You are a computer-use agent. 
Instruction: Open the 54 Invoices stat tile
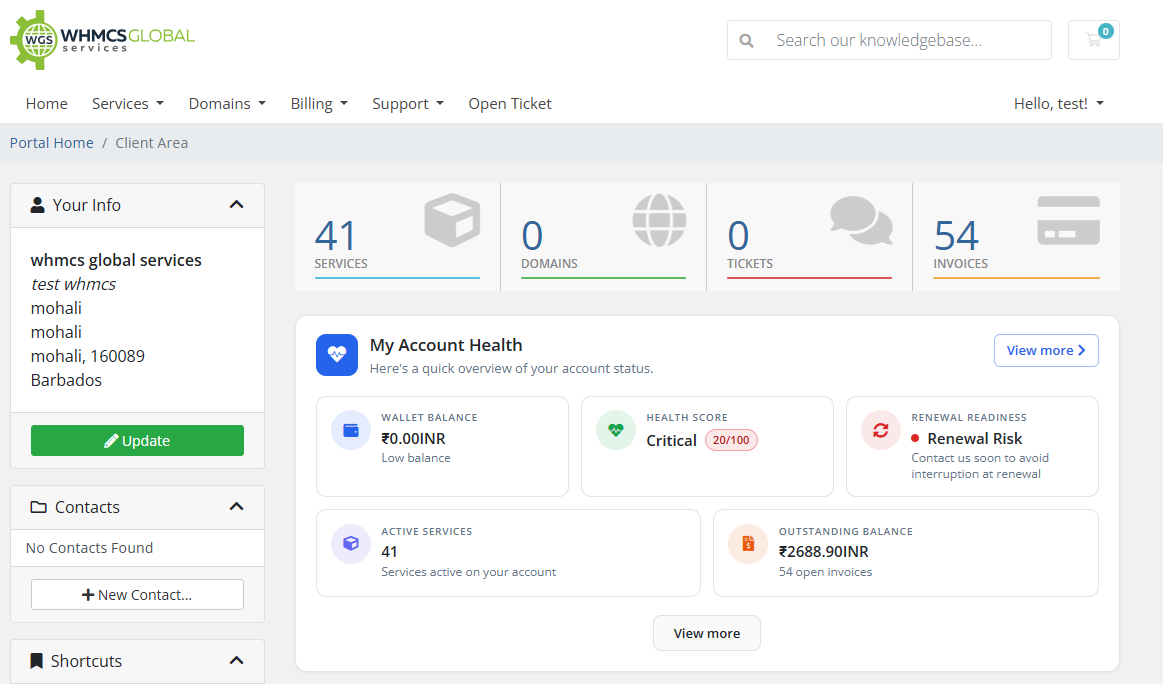[1016, 237]
